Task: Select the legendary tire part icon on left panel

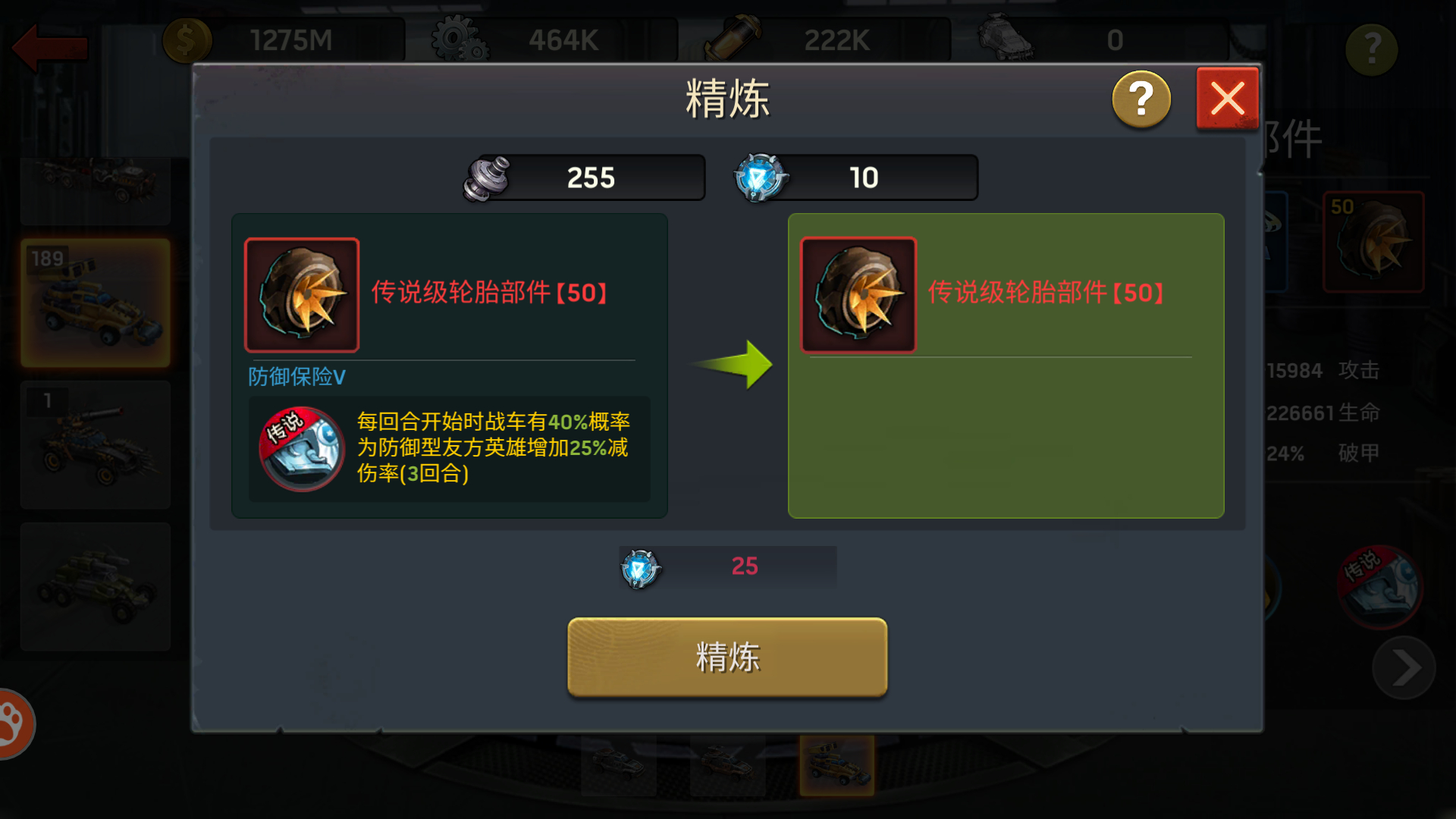Action: coord(302,295)
